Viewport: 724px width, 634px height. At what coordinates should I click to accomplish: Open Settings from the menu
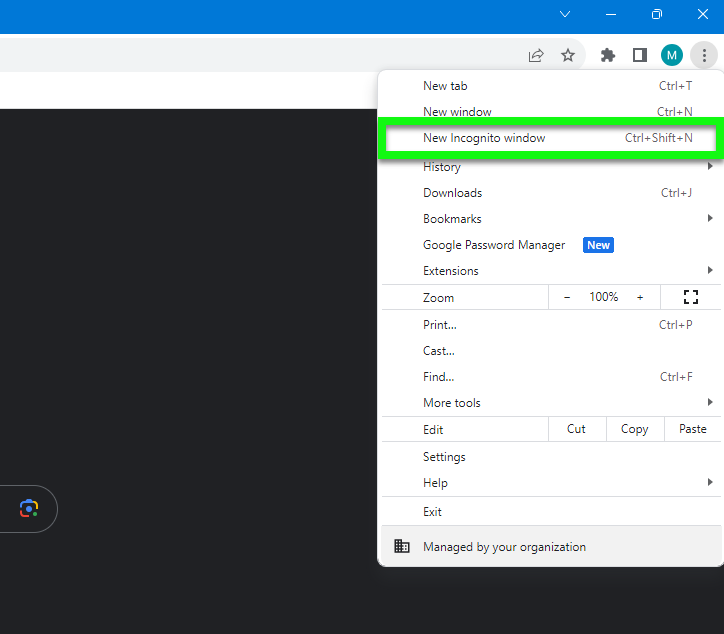[550, 457]
